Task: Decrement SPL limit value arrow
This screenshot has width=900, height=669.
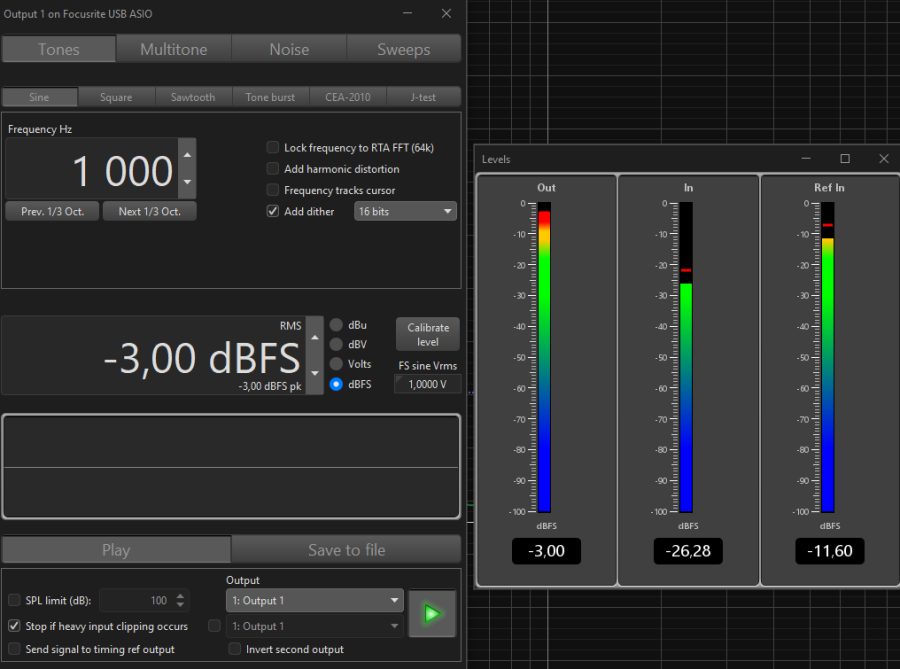Action: [180, 605]
